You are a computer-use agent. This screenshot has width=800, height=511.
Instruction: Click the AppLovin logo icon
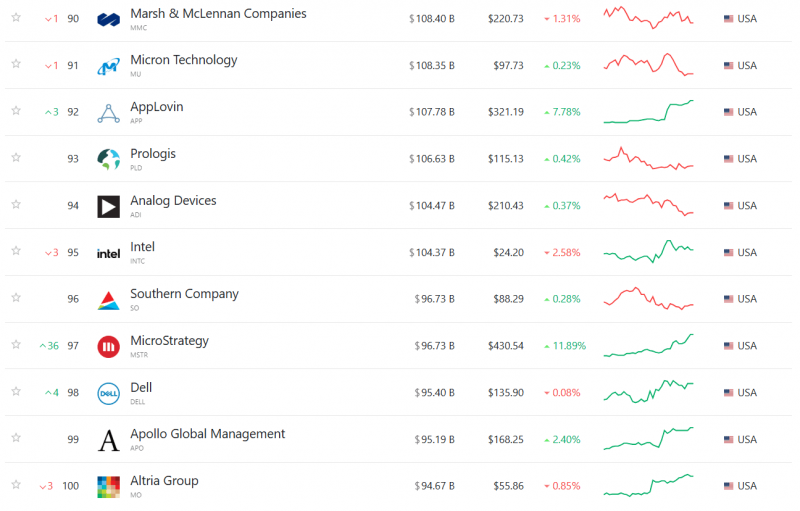click(x=108, y=113)
